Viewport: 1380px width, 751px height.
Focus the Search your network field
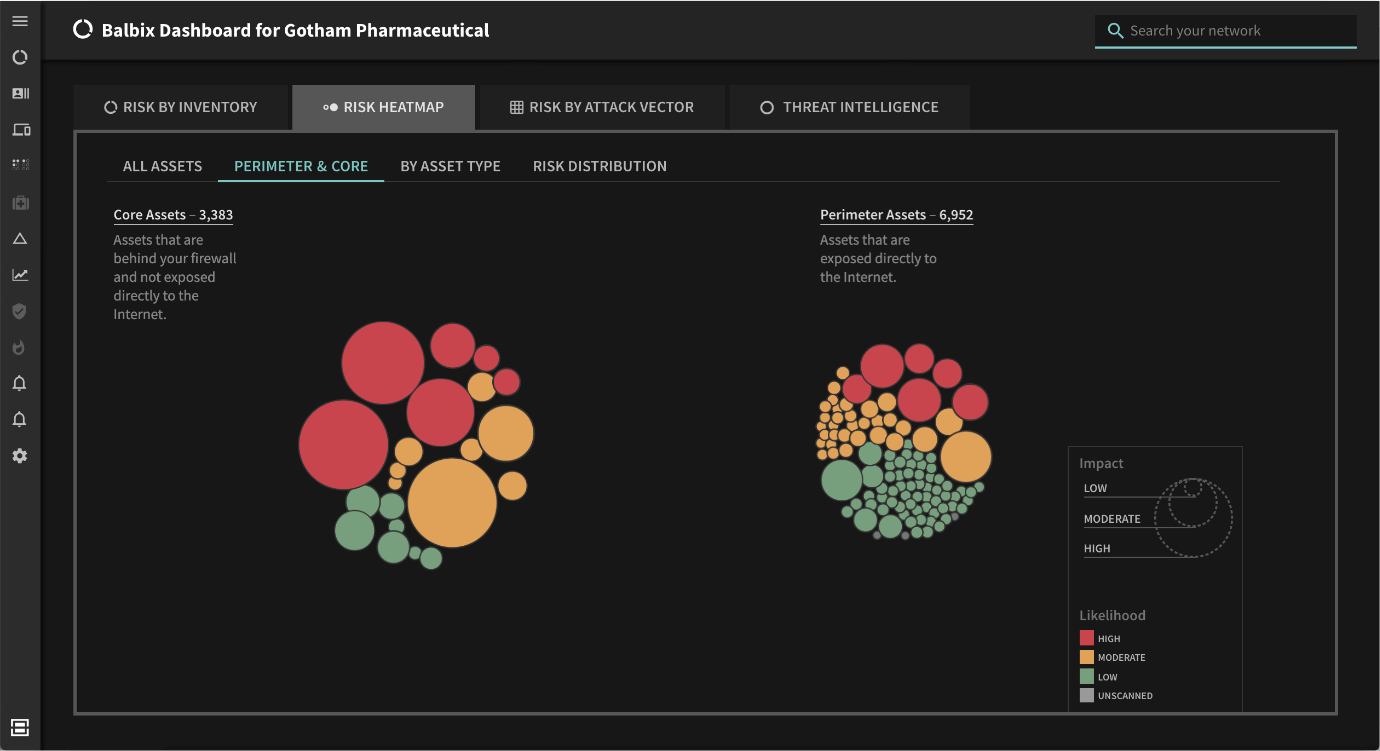(1226, 31)
